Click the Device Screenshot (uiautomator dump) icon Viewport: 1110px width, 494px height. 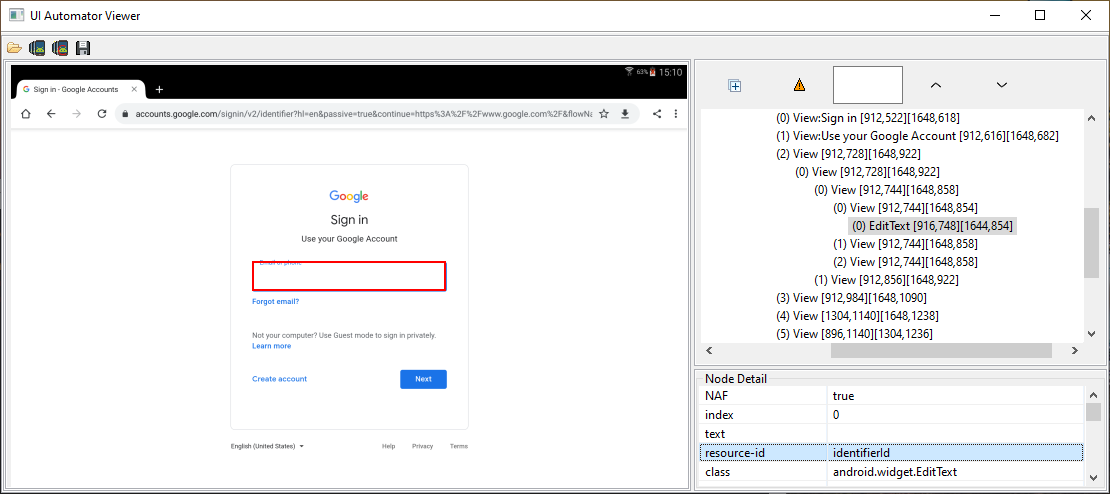click(37, 48)
